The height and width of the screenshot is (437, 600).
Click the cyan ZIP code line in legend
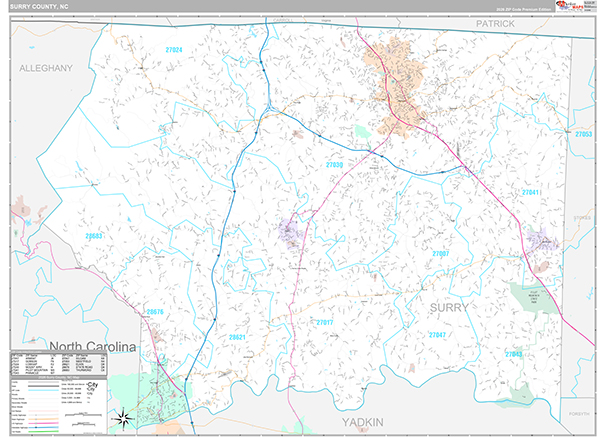43,390
